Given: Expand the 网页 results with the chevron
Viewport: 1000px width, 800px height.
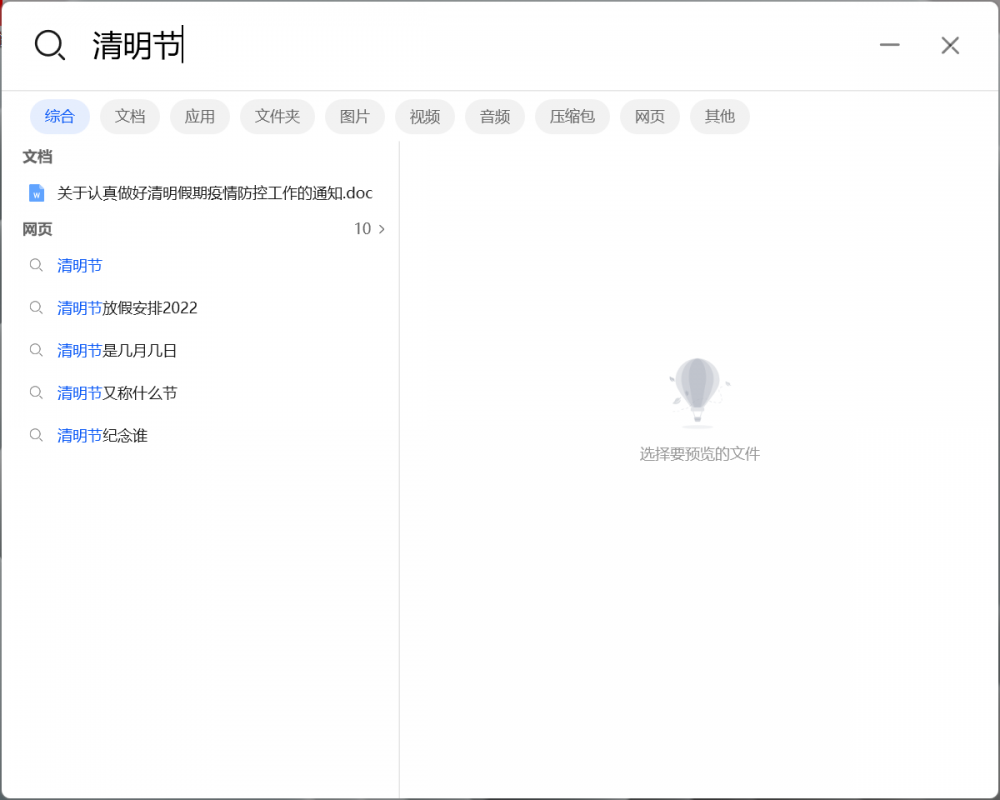Looking at the screenshot, I should coord(382,229).
